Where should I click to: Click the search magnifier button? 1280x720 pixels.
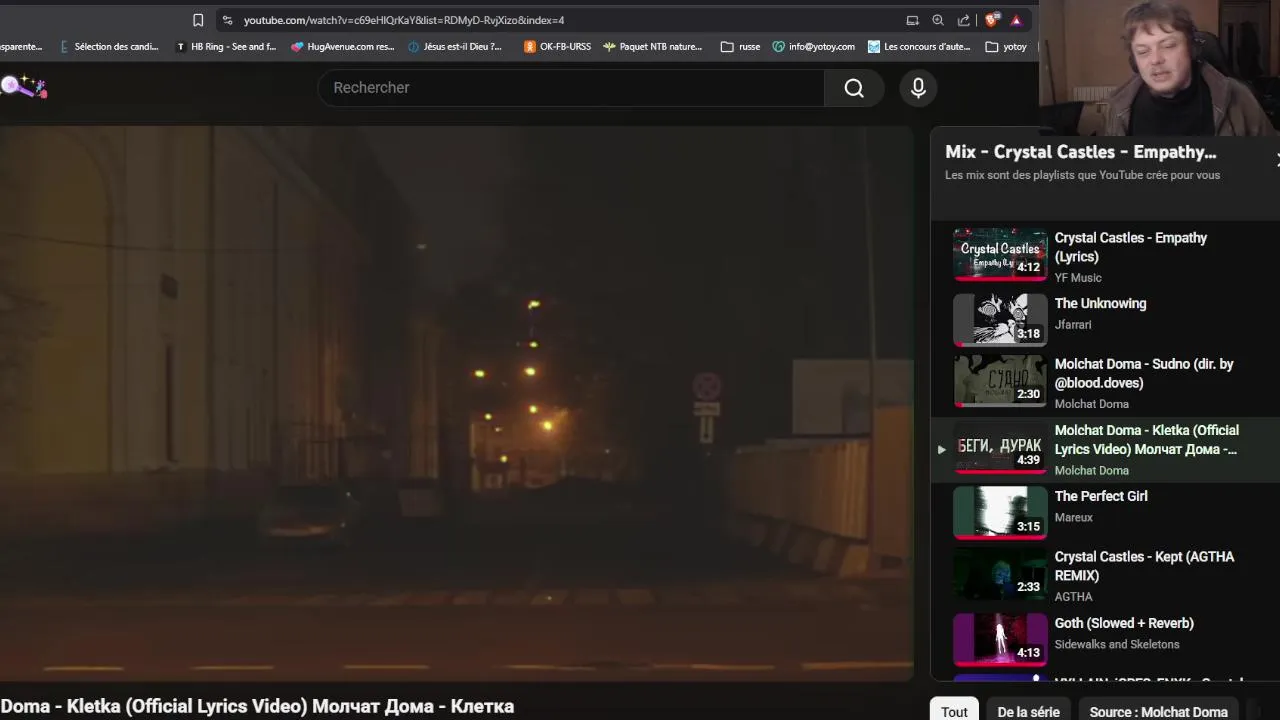[x=854, y=88]
